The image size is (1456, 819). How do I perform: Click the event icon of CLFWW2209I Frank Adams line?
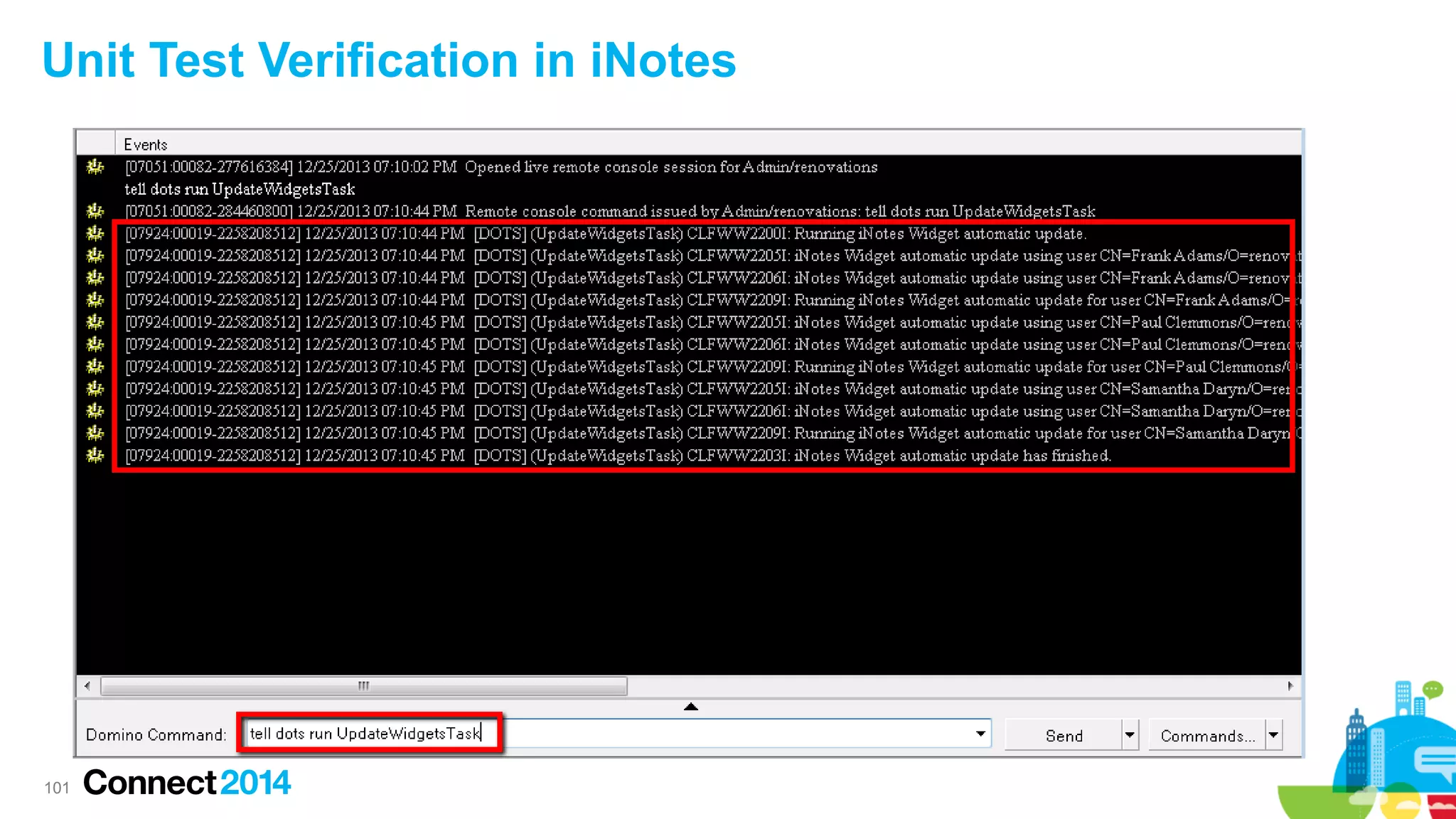point(95,300)
